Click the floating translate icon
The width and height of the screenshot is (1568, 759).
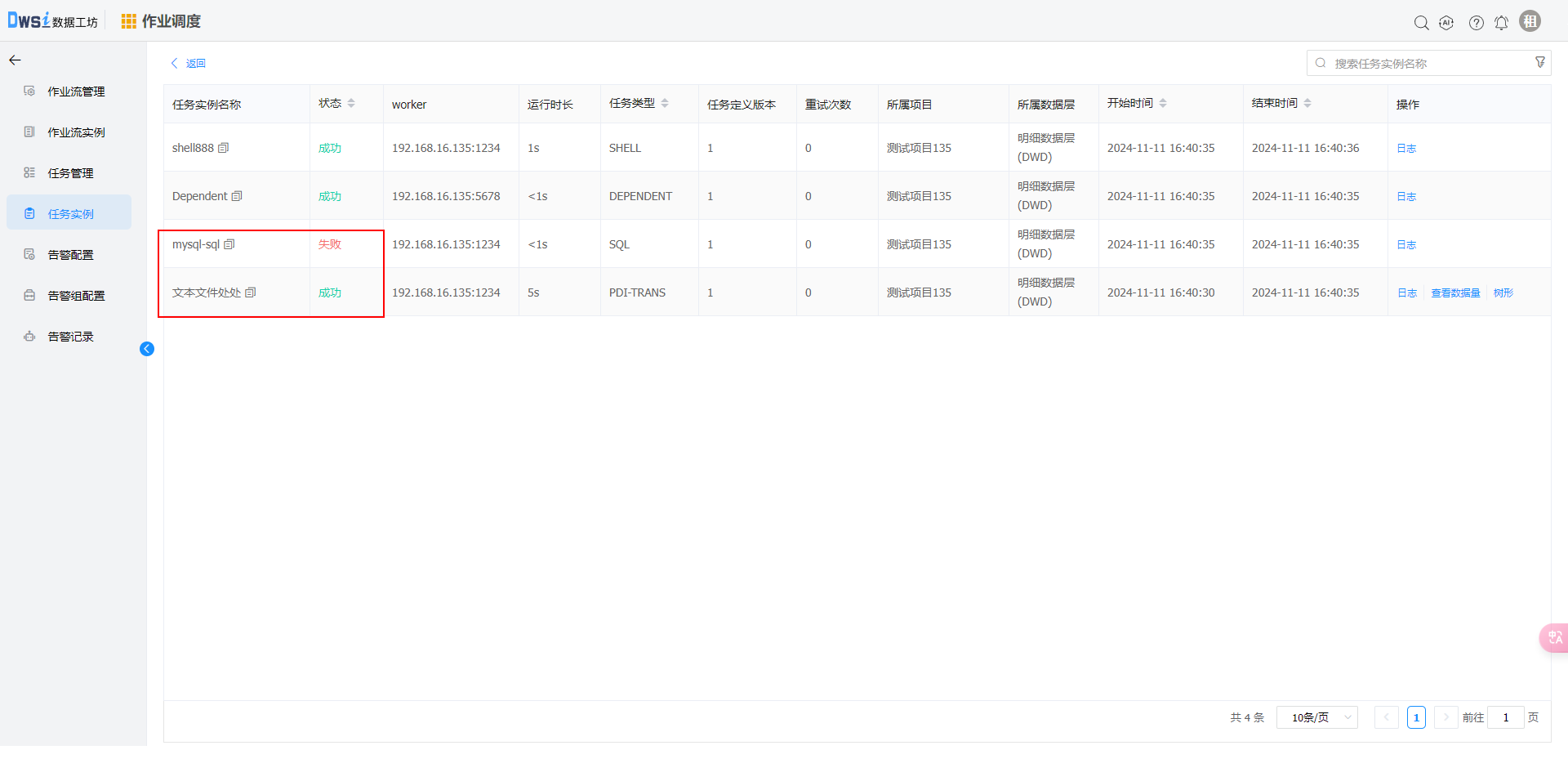point(1554,637)
